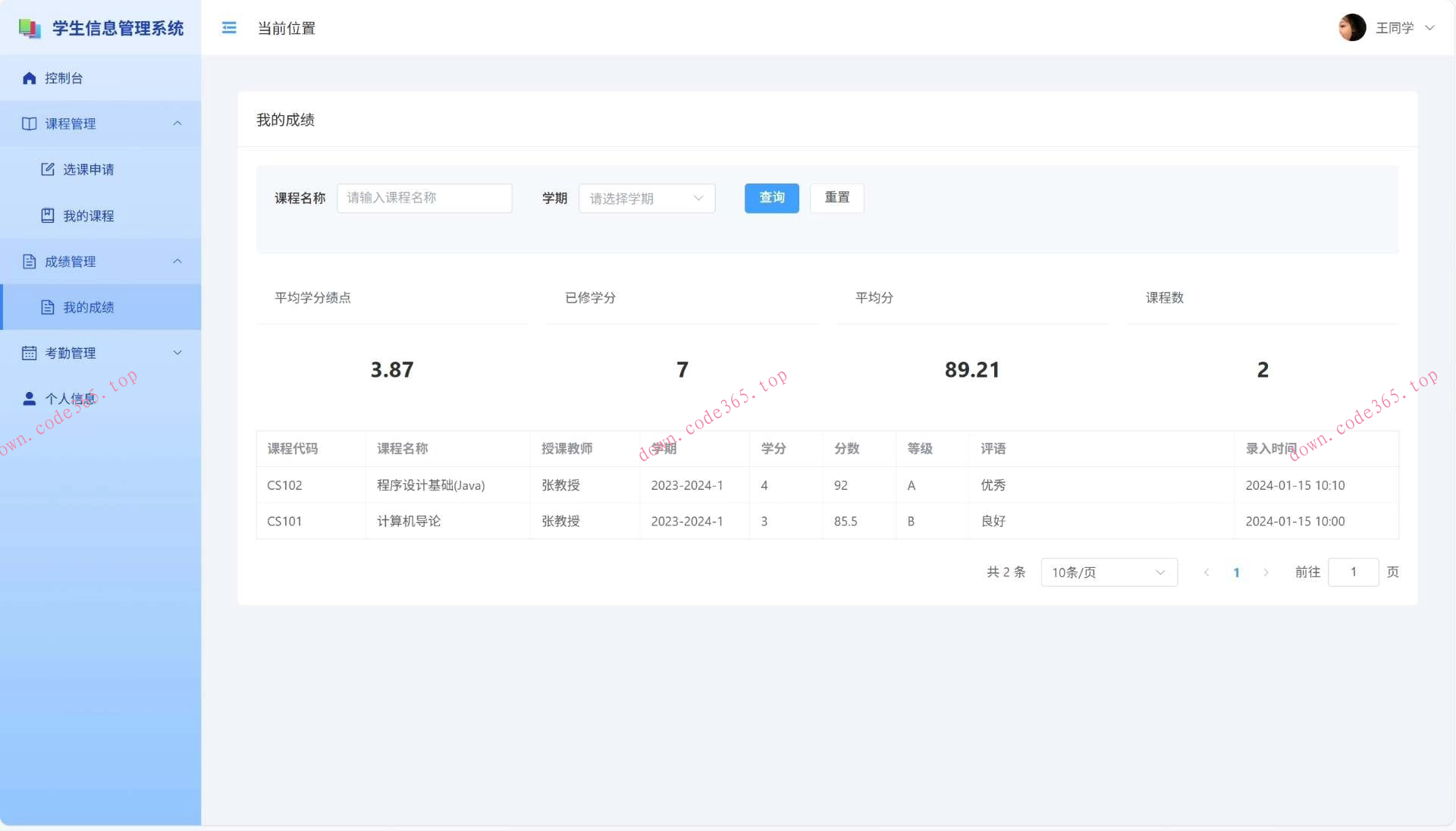
Task: Click the system logo icon
Action: coord(30,29)
